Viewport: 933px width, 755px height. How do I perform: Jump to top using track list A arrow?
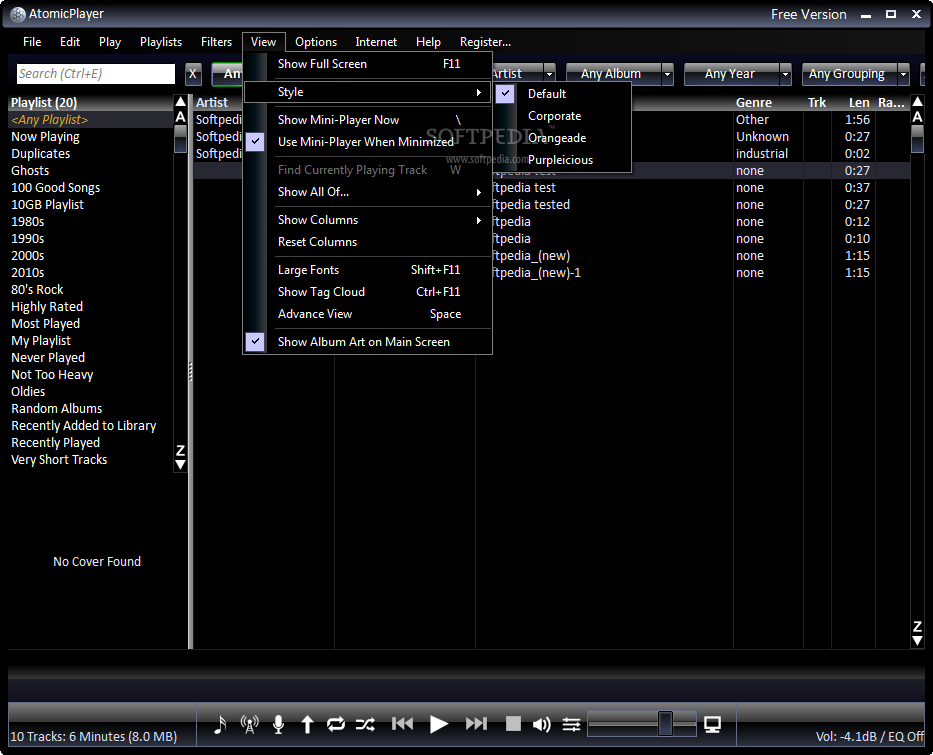918,109
